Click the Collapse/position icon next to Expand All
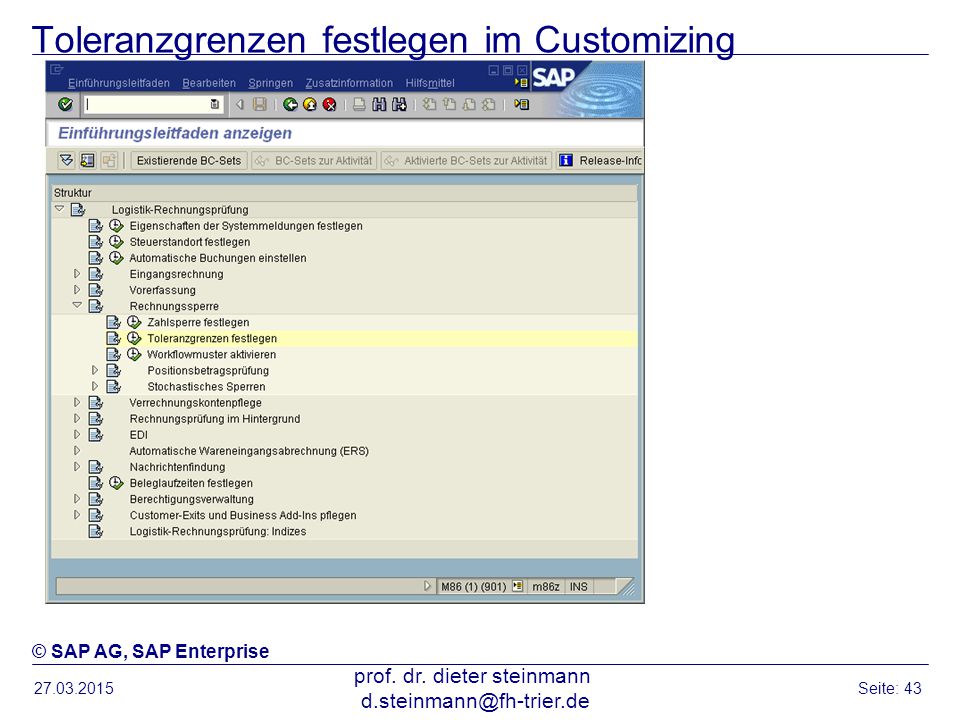This screenshot has height=720, width=960. coord(88,160)
